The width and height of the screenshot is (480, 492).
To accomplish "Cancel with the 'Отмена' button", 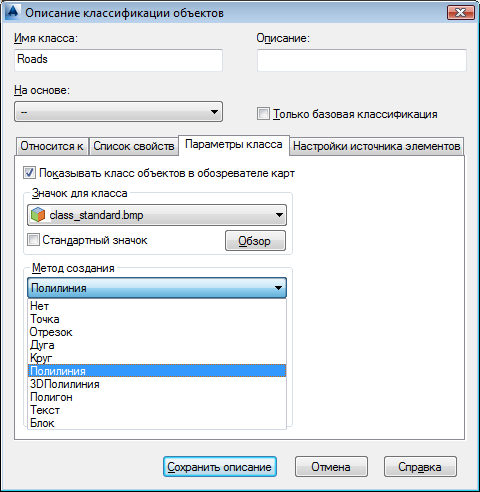I will (331, 467).
